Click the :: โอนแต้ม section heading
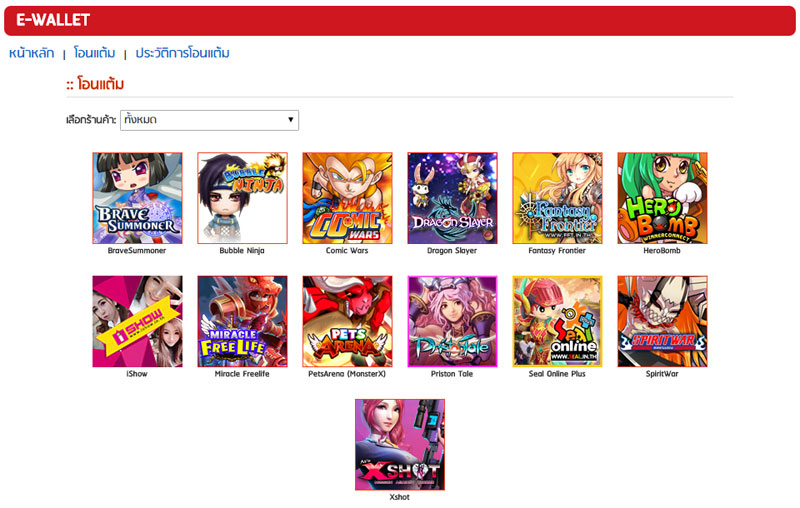 point(95,84)
